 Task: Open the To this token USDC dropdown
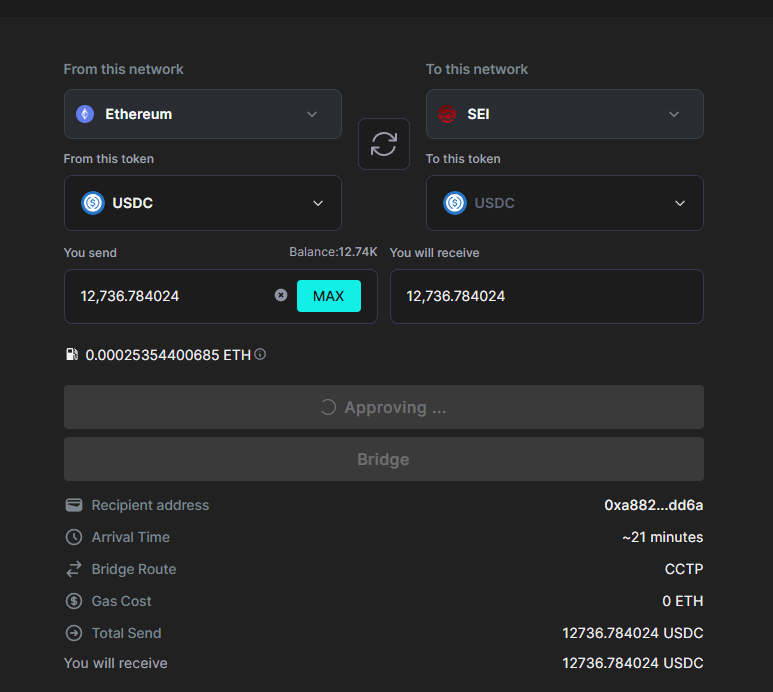point(564,203)
